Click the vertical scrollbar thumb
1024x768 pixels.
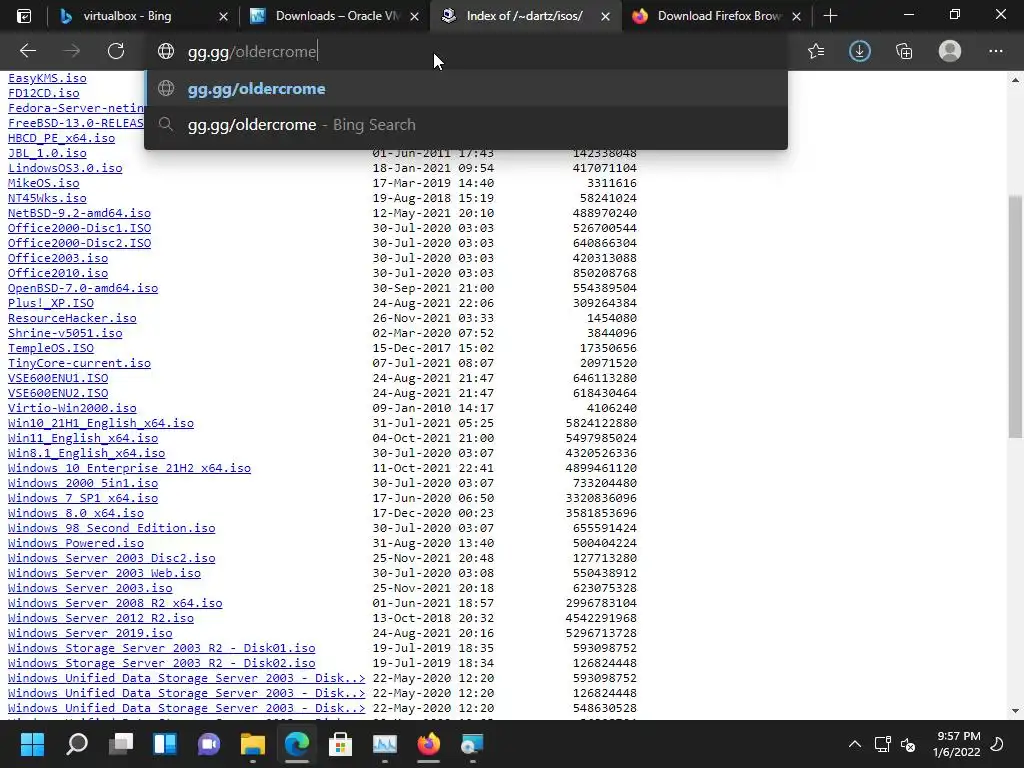[x=1015, y=317]
